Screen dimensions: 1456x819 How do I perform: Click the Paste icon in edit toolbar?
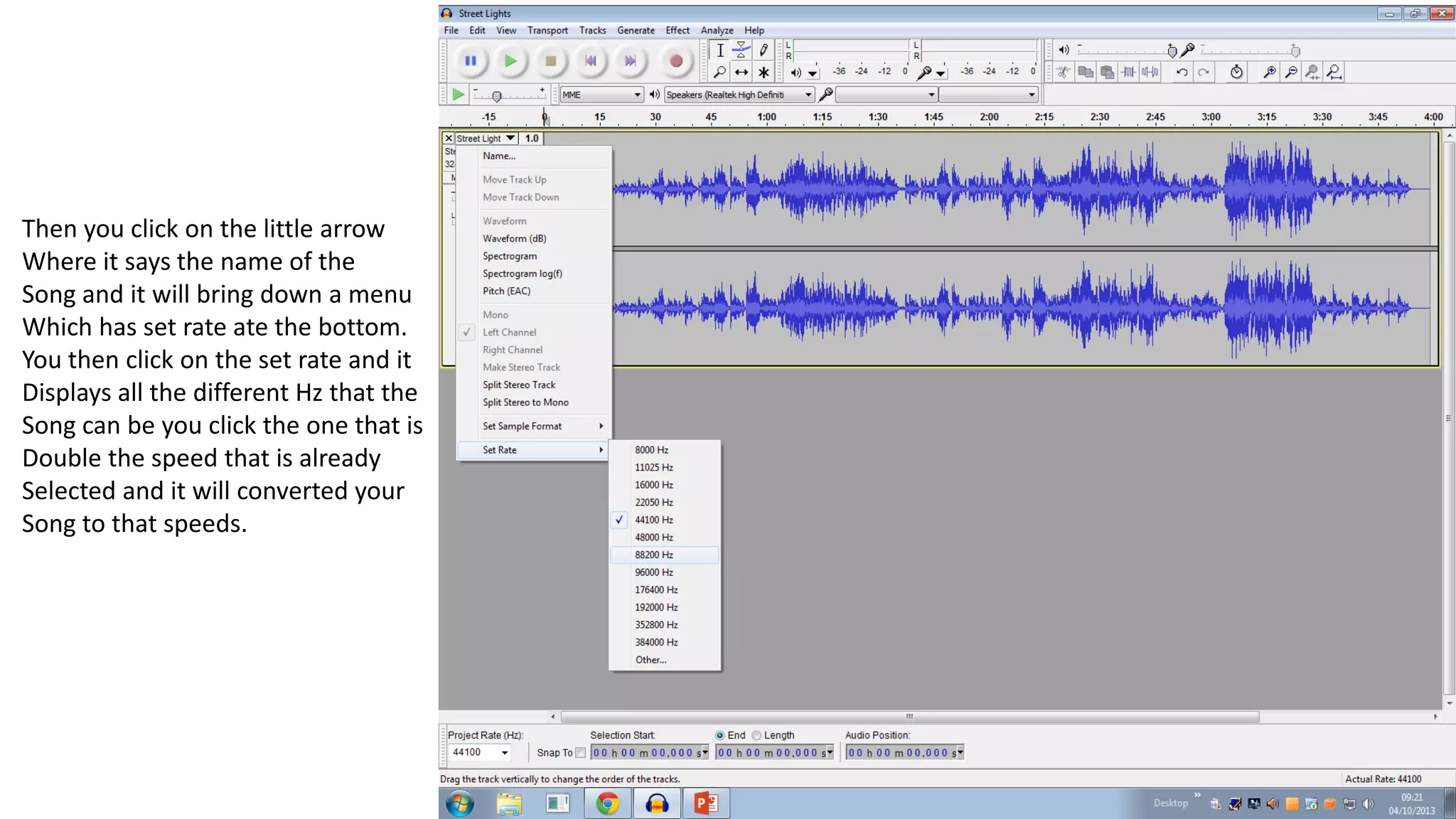click(1107, 72)
